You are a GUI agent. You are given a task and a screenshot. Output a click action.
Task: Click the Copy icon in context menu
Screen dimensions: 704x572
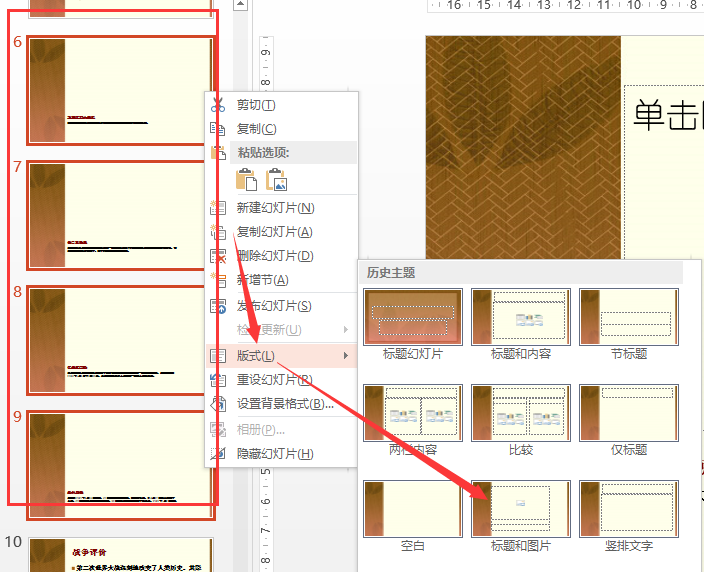coord(218,129)
